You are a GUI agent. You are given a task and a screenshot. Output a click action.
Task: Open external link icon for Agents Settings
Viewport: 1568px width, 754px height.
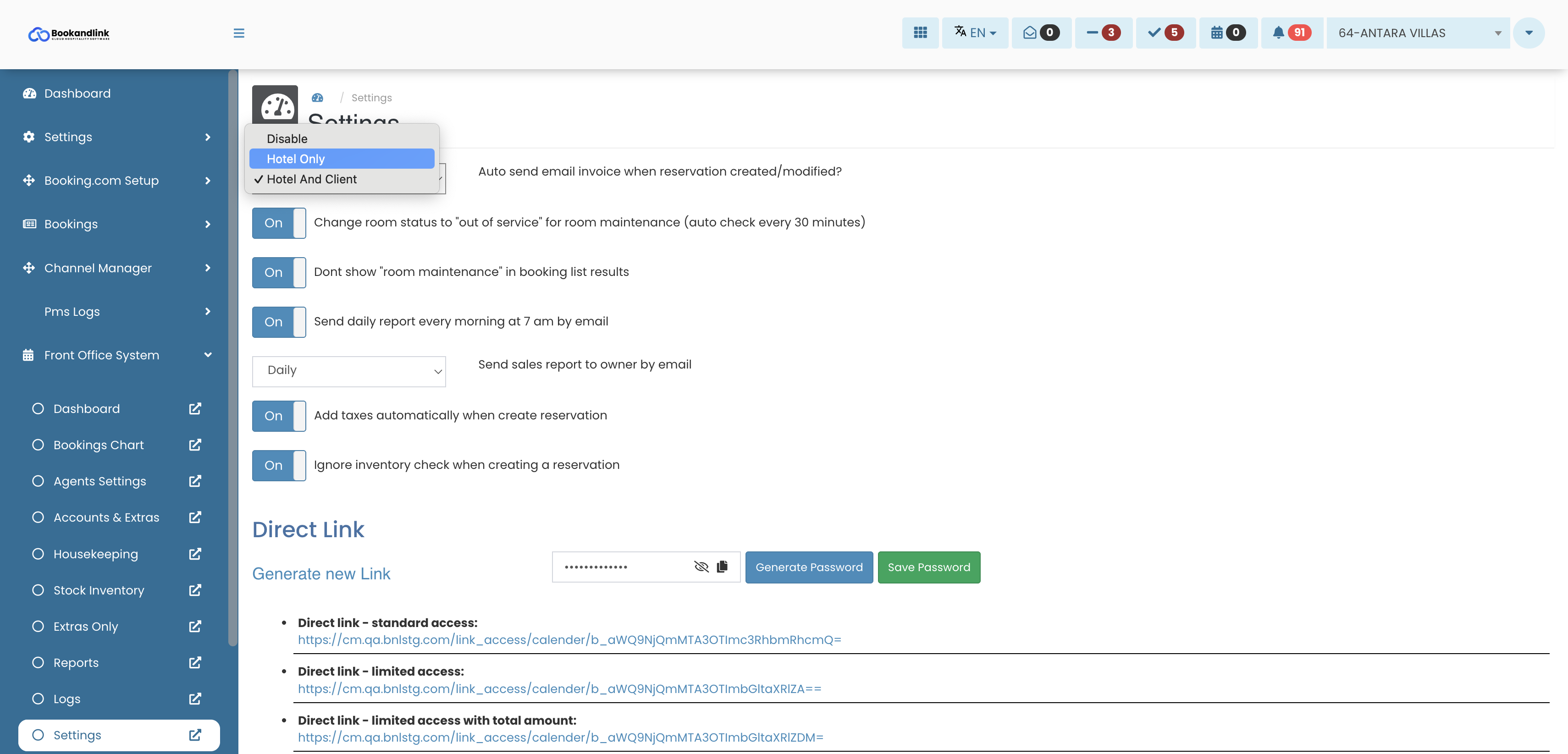tap(195, 481)
